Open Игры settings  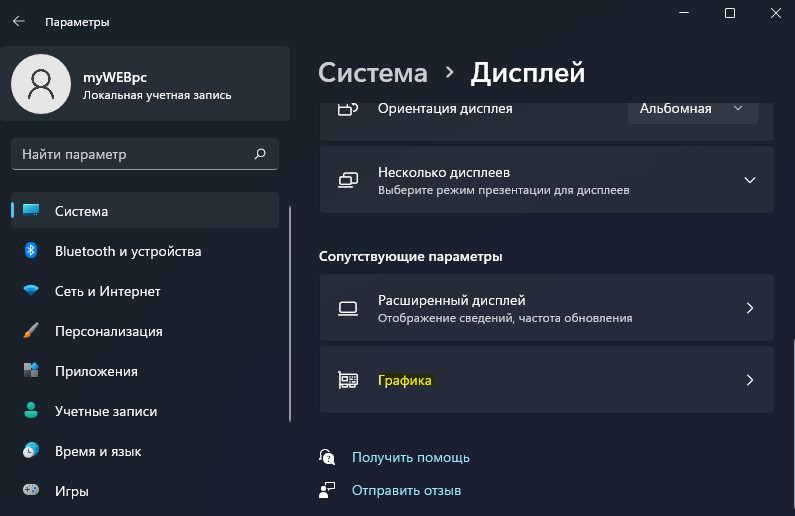tap(144, 491)
